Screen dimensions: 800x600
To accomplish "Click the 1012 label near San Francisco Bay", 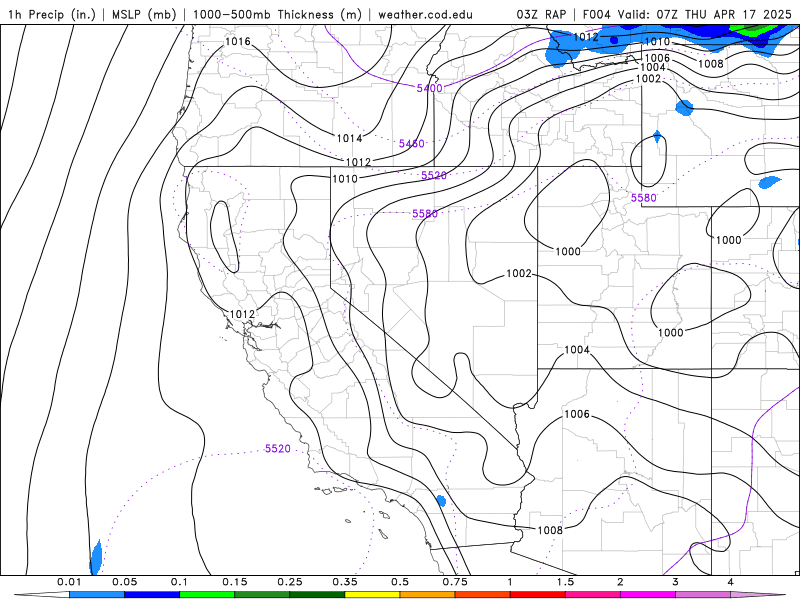I will pos(242,314).
